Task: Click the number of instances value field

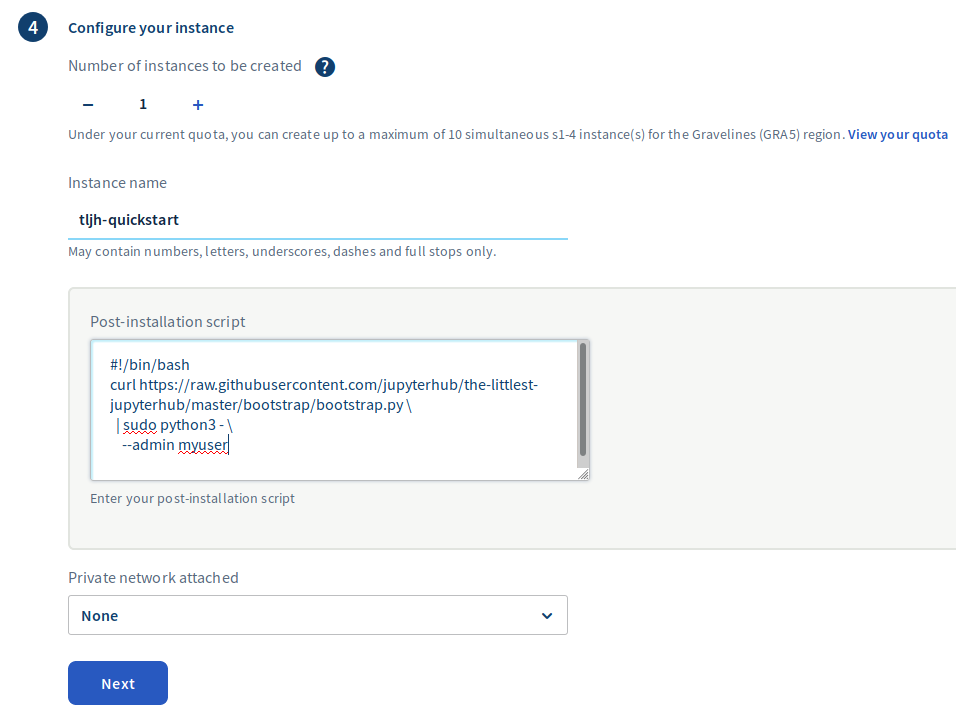Action: pos(143,105)
